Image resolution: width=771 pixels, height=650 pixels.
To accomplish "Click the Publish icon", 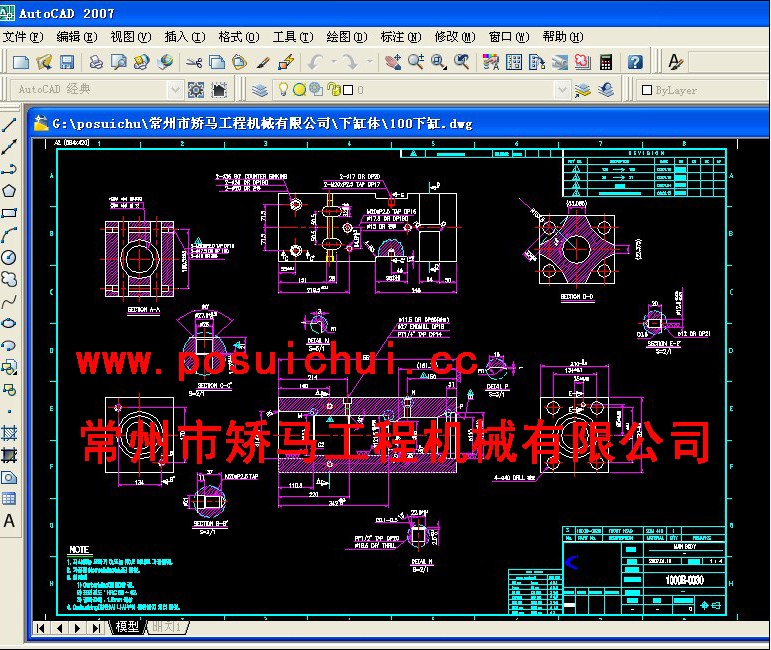I will tap(142, 62).
